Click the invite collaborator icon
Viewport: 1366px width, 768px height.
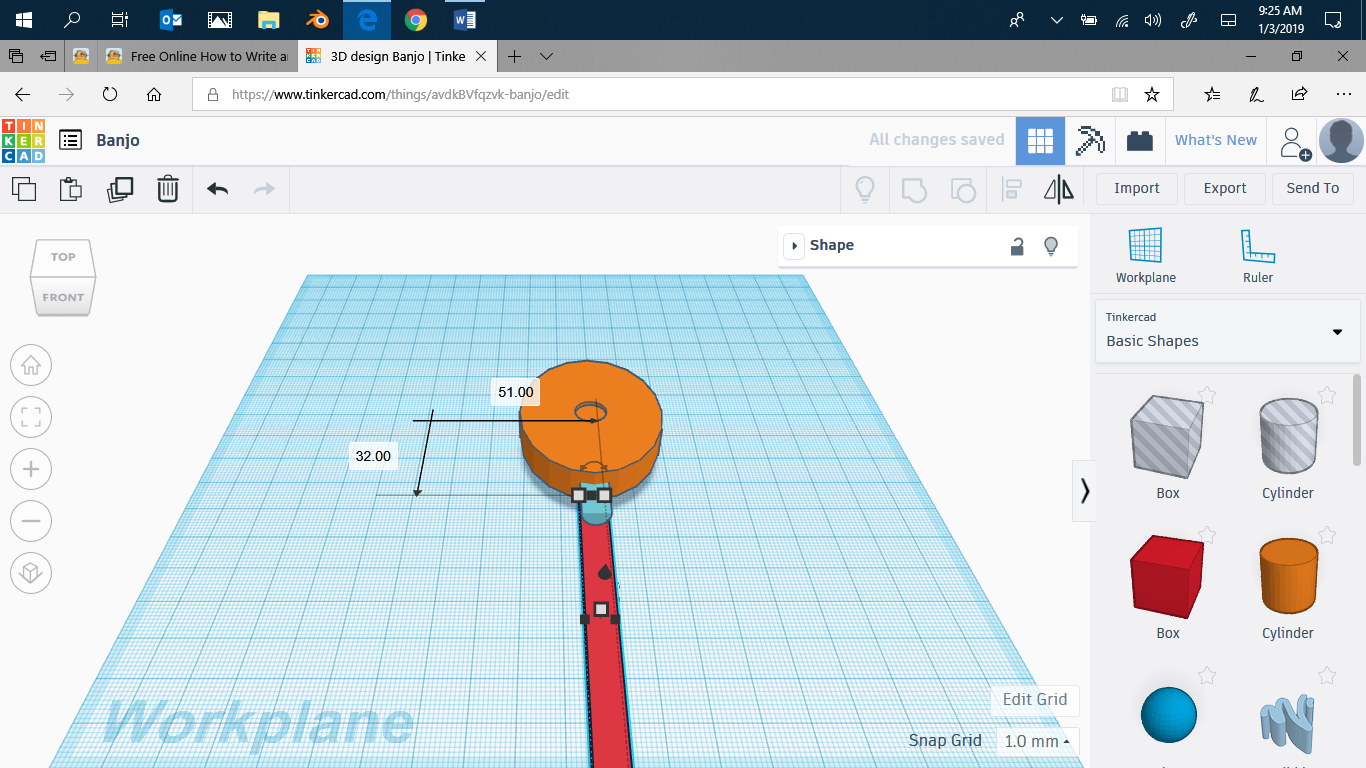[1295, 142]
